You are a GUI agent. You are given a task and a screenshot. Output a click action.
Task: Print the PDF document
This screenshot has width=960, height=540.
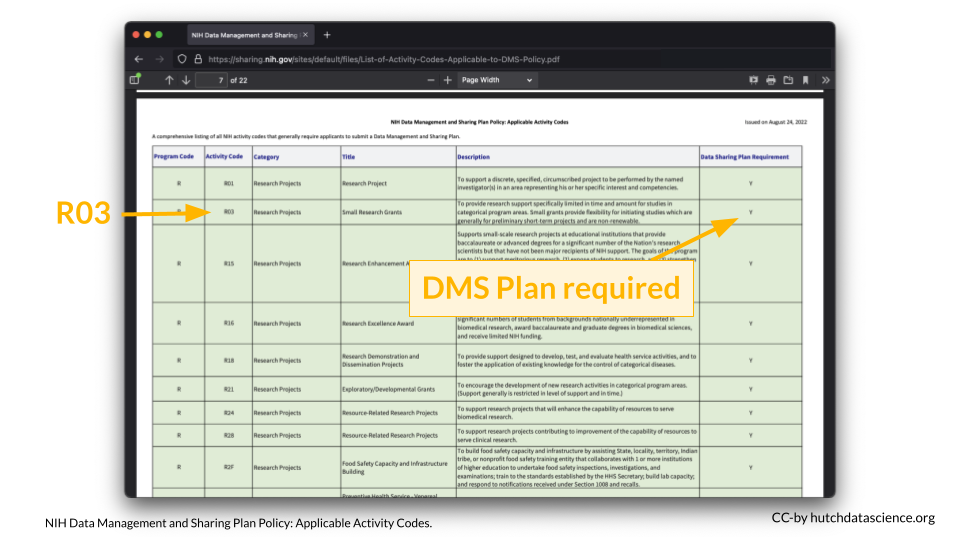[x=771, y=80]
